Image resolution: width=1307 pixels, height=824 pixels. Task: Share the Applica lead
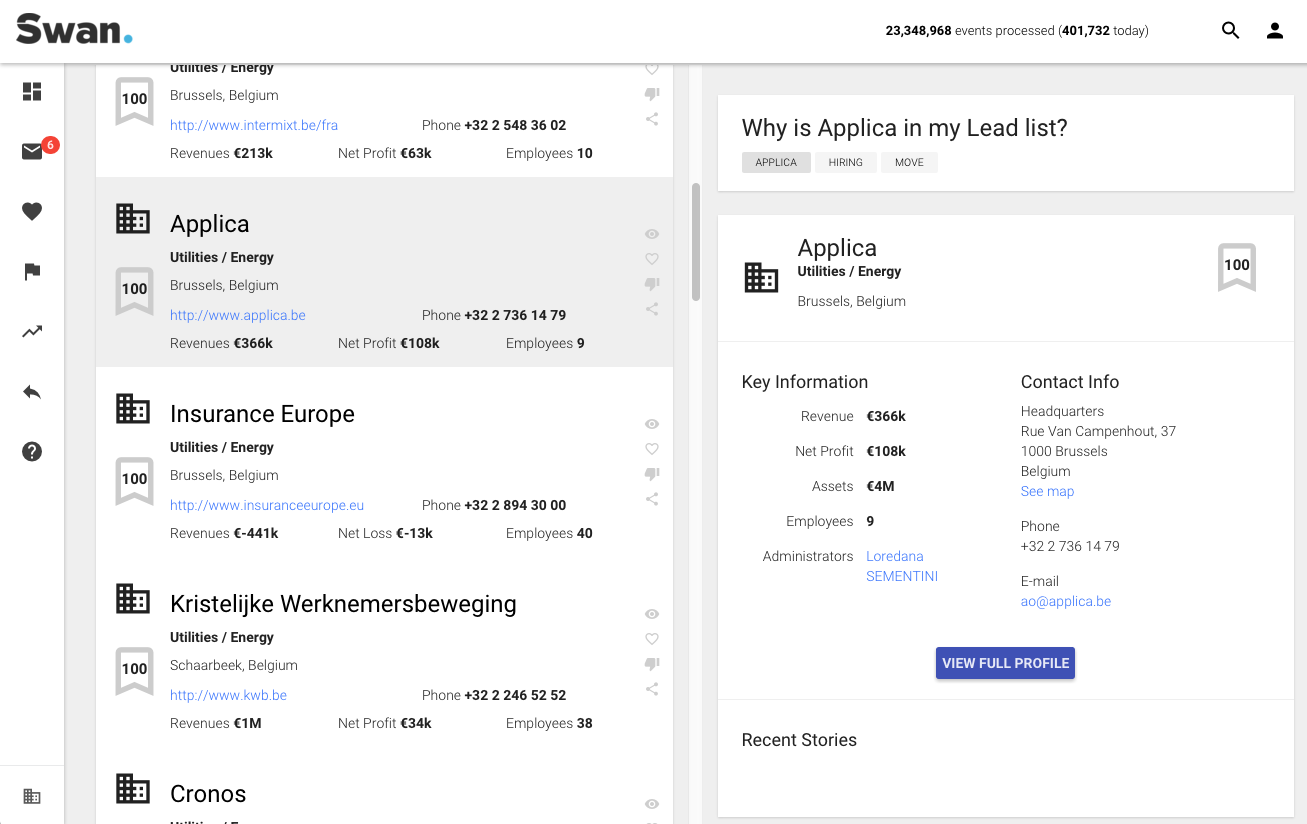click(x=652, y=309)
